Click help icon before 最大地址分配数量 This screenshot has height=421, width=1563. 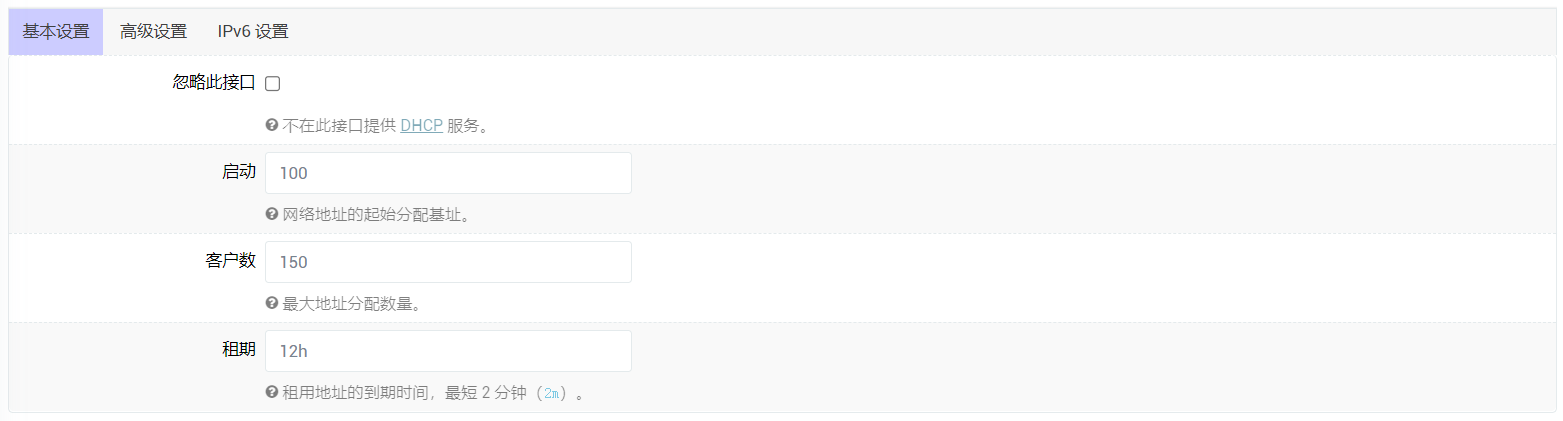coord(271,304)
